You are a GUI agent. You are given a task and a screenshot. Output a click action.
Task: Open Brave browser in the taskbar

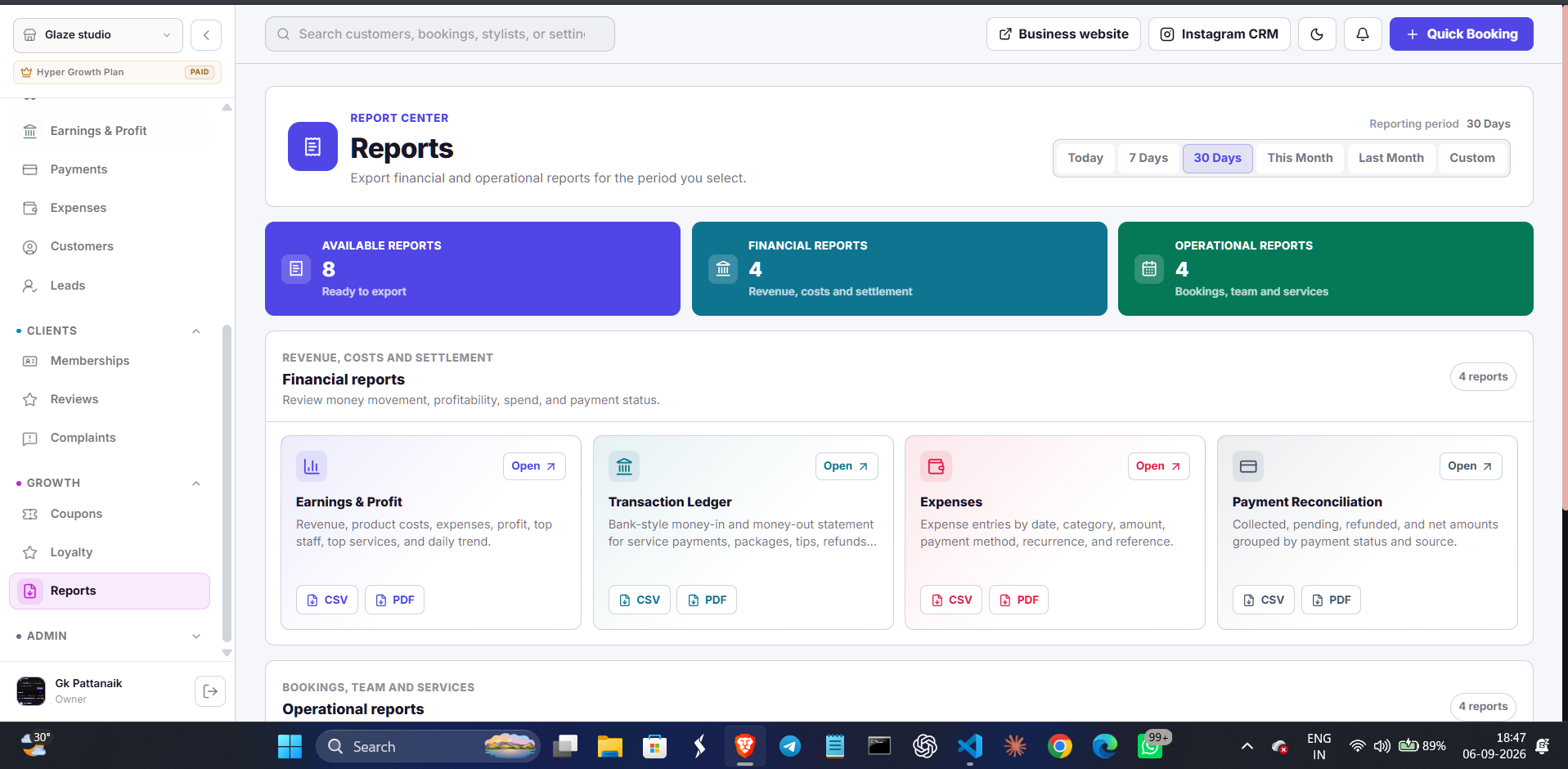point(744,746)
